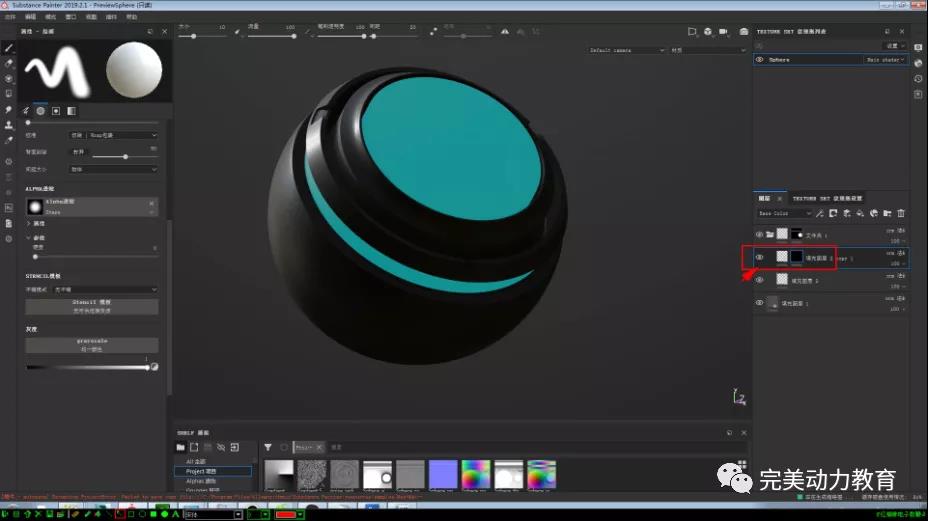Click the camera icon in viewport toolbar

tap(724, 32)
